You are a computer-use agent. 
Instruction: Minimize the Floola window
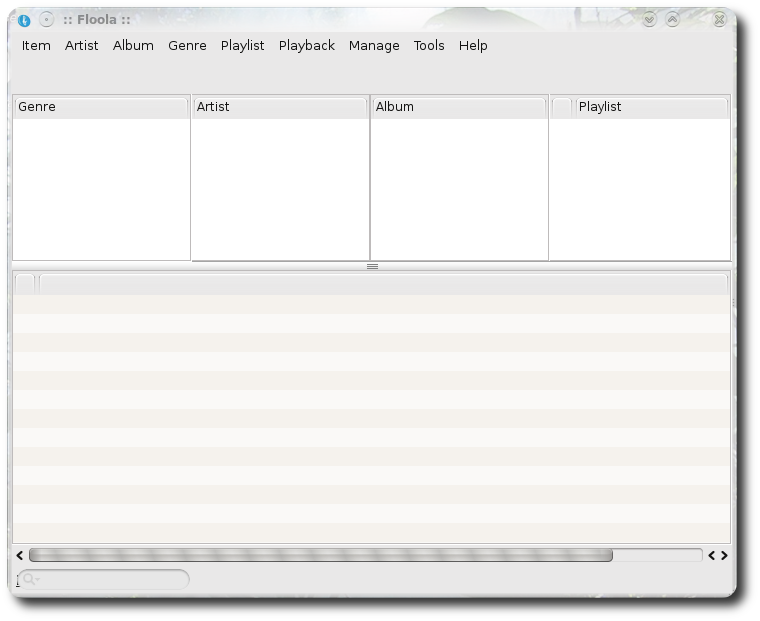pos(649,20)
